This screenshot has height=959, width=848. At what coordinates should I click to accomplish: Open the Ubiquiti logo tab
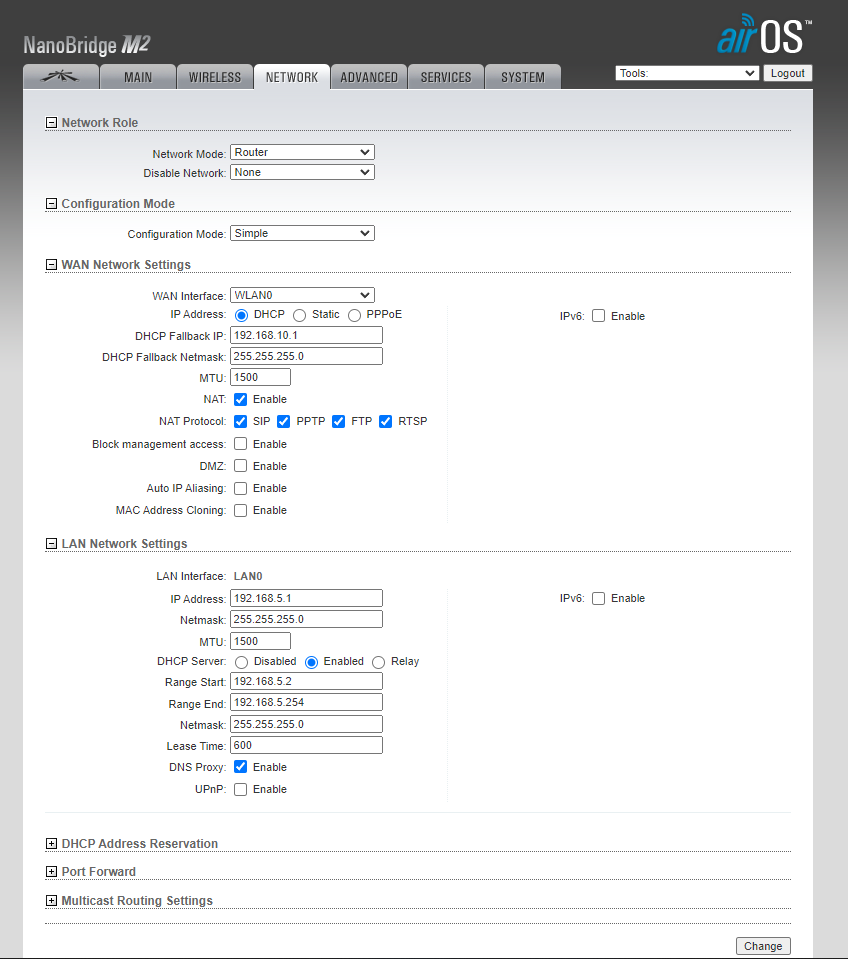pyautogui.click(x=61, y=77)
